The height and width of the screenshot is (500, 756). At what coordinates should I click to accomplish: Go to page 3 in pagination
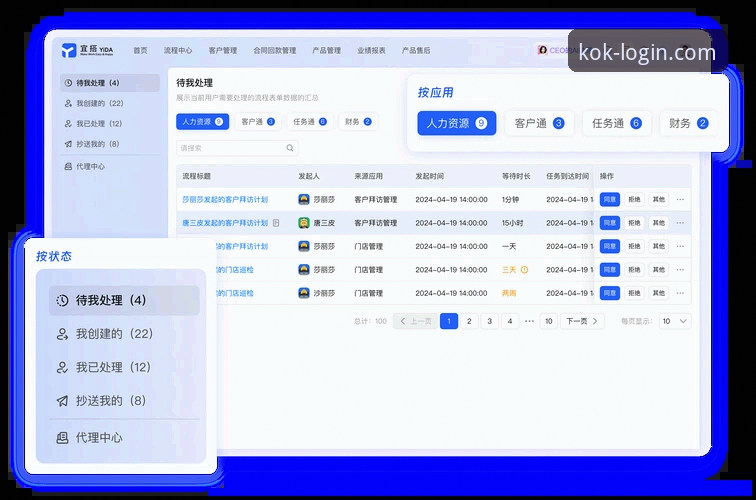click(489, 321)
